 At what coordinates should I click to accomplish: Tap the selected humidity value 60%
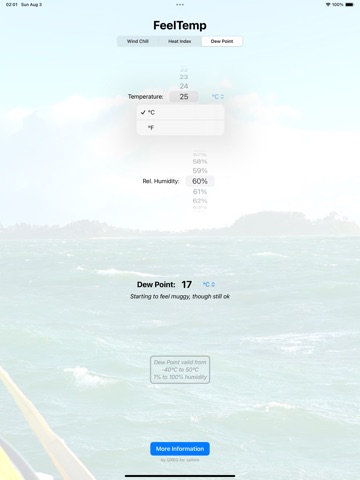coord(200,181)
